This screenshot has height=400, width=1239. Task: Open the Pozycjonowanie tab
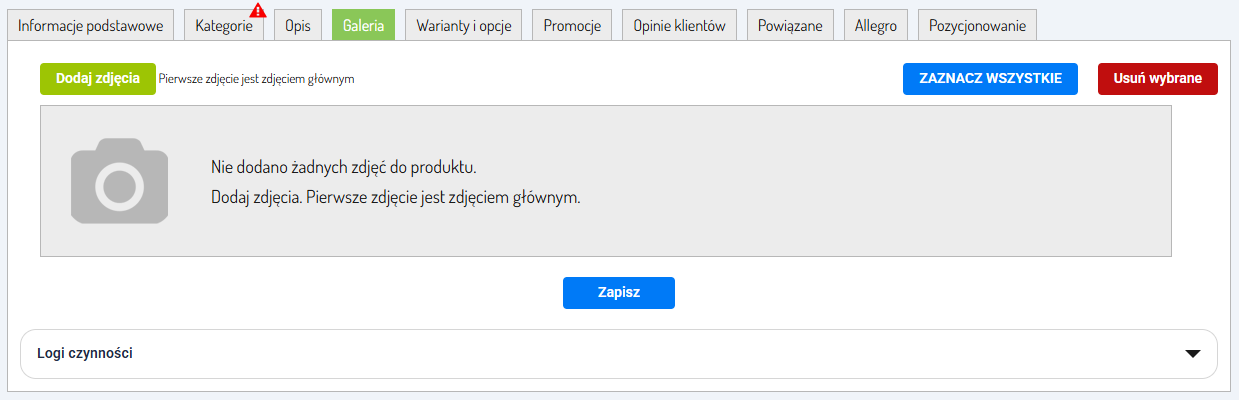(x=977, y=26)
